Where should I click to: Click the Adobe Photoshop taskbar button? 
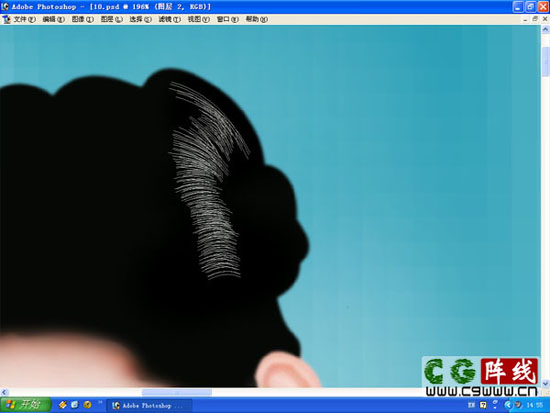tap(149, 406)
